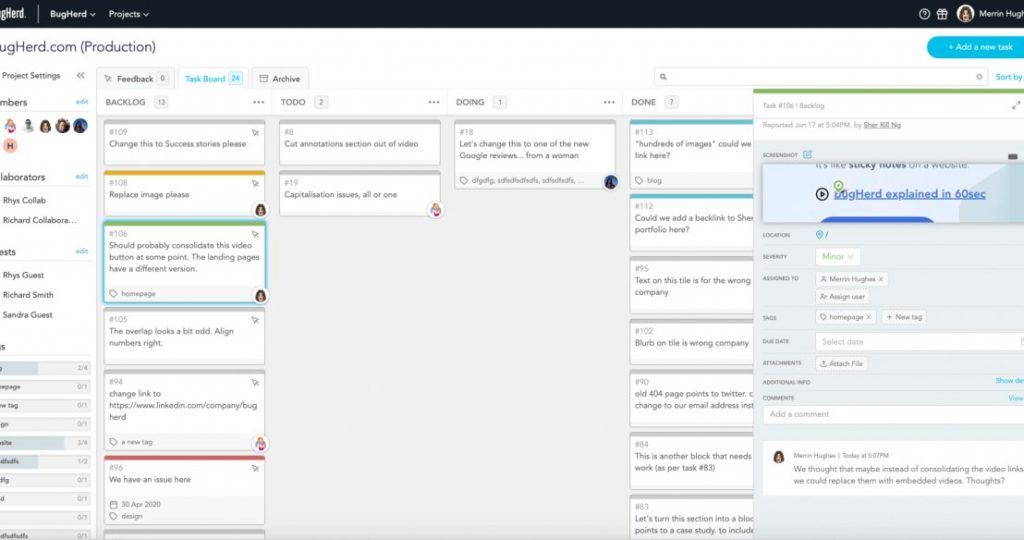
Task: Open BugHerd explained in 60sec link
Action: 910,194
